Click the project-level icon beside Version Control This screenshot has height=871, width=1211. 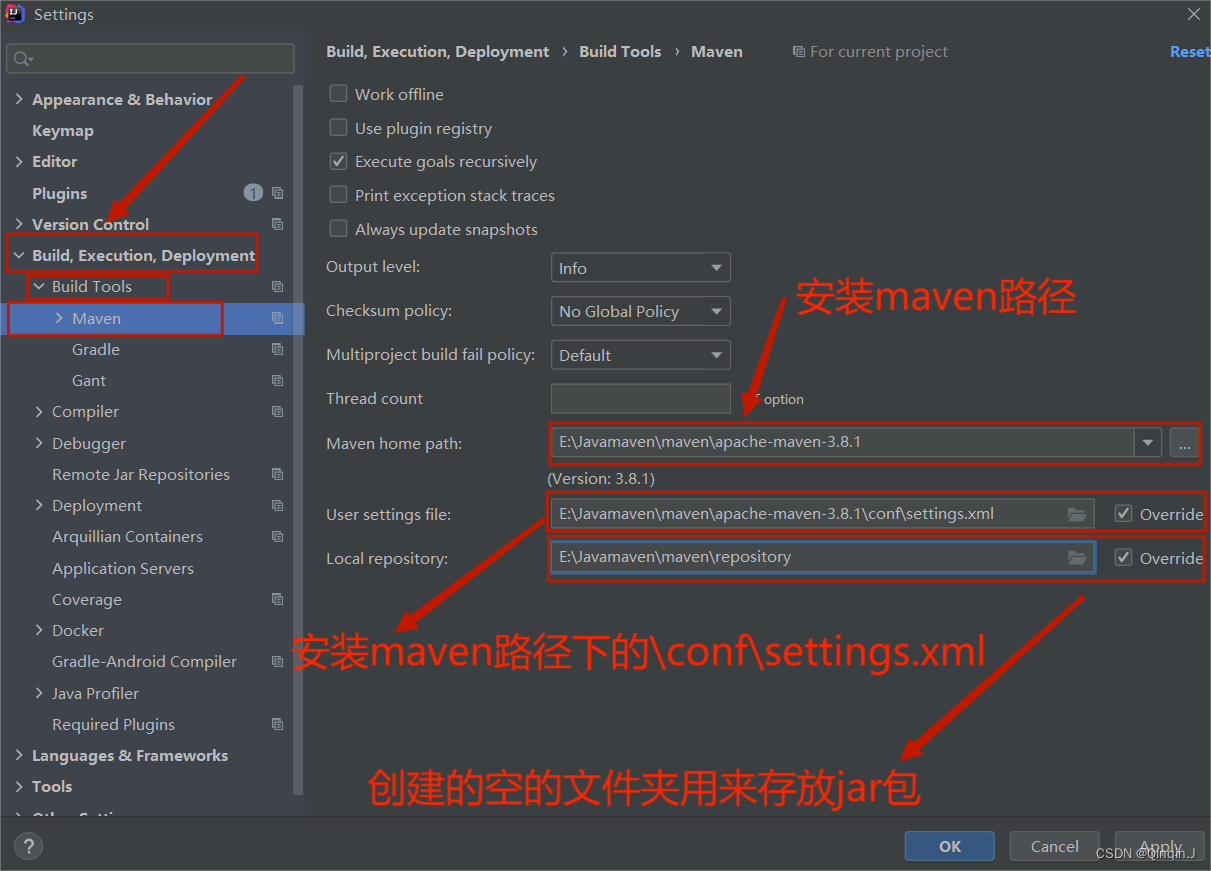click(x=277, y=224)
